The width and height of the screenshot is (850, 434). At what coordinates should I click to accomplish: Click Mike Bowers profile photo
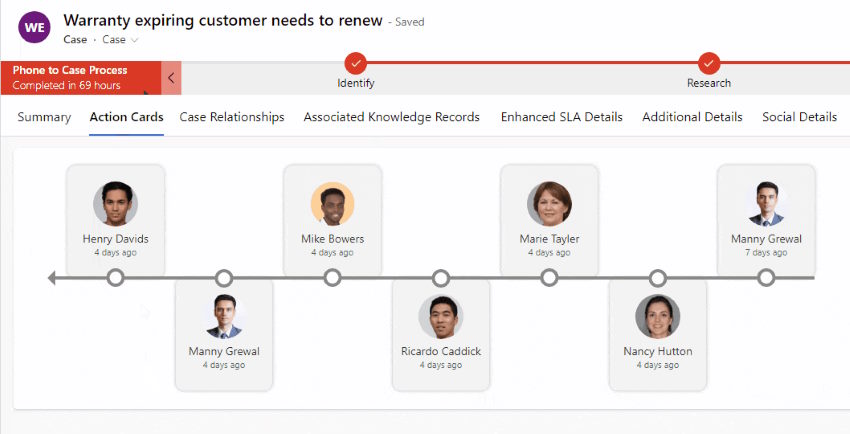[x=332, y=204]
